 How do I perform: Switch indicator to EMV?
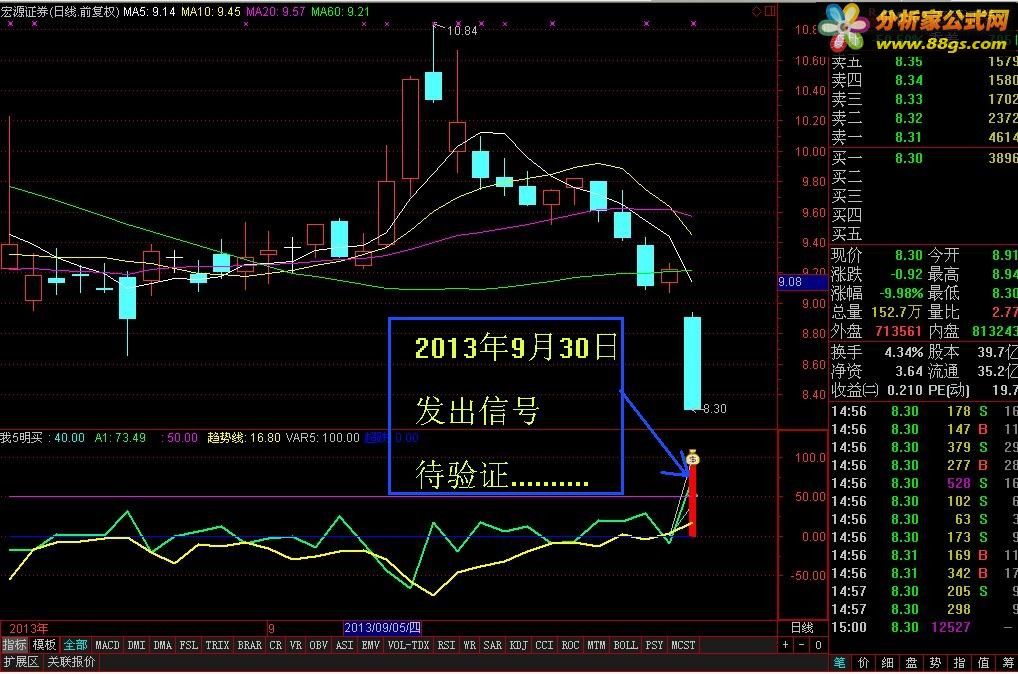click(x=371, y=645)
